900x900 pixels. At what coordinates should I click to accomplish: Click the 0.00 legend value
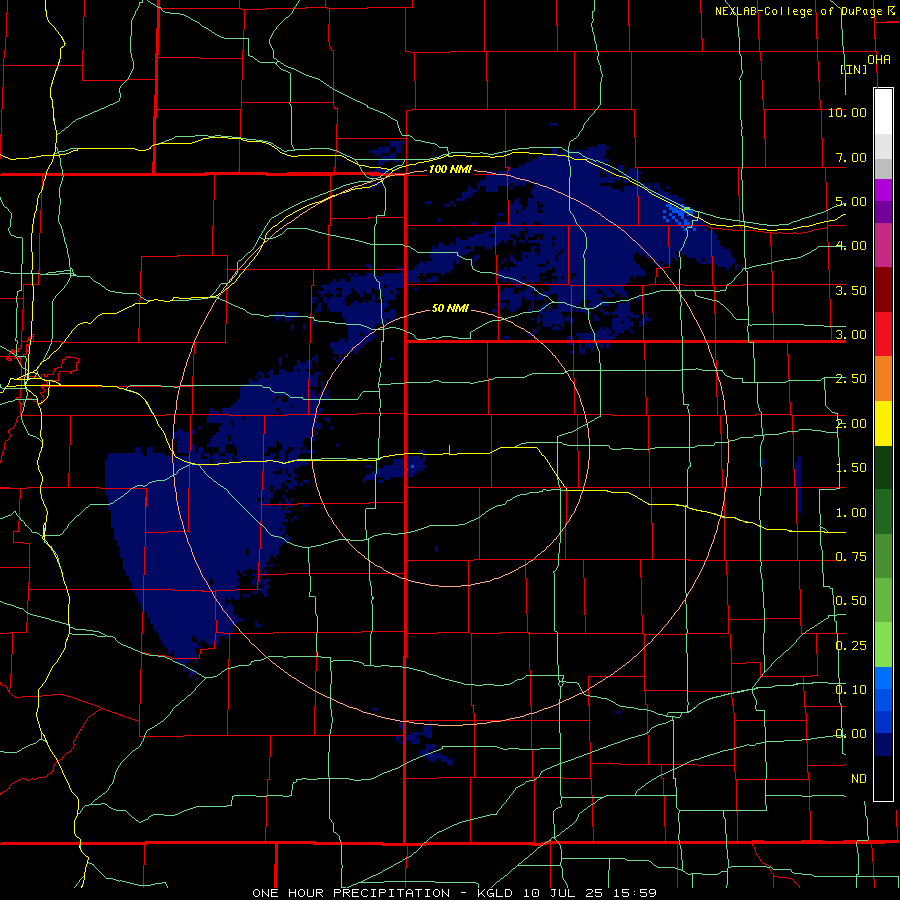[851, 734]
